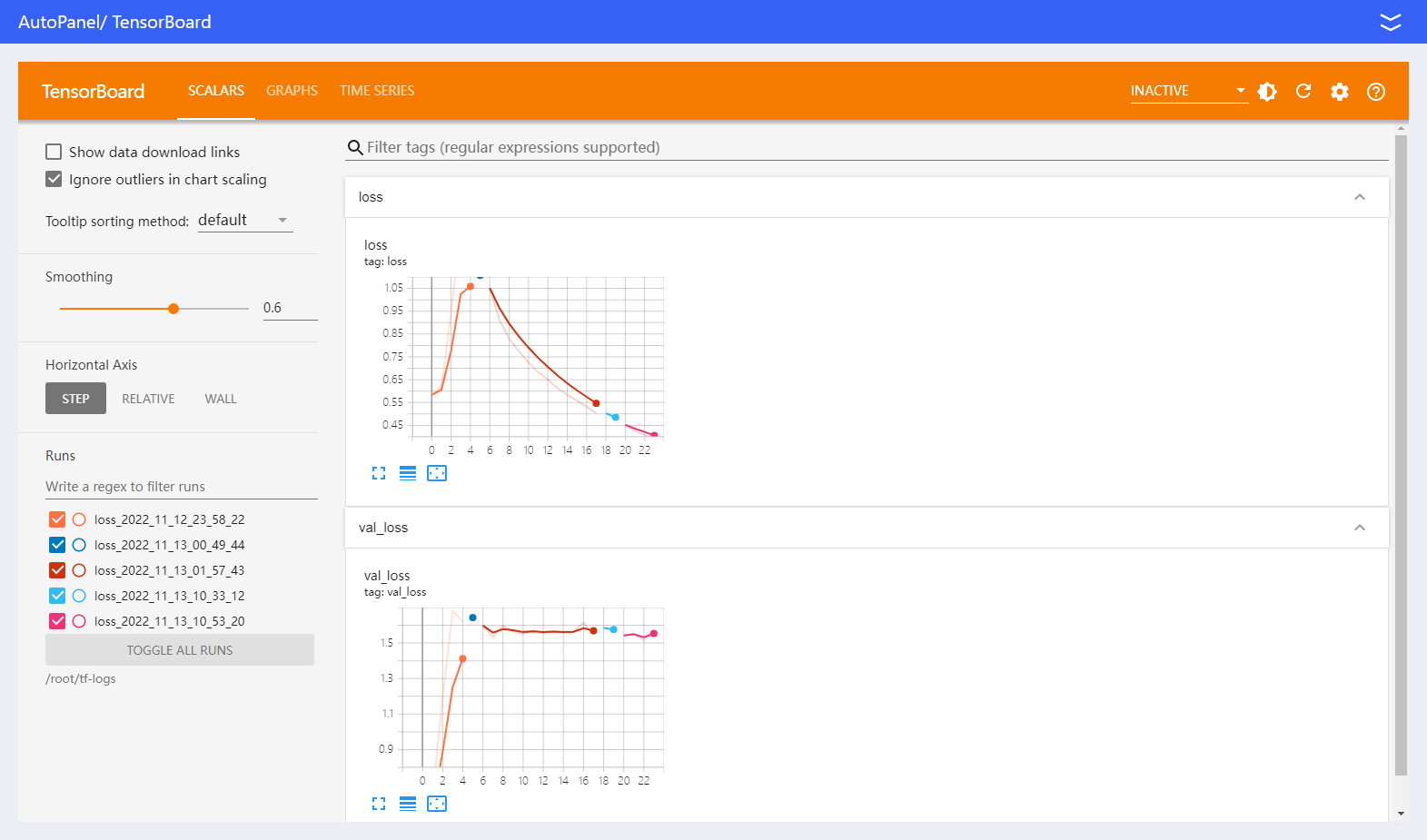Reload data with the refresh icon
The image size is (1427, 840).
pos(1303,91)
